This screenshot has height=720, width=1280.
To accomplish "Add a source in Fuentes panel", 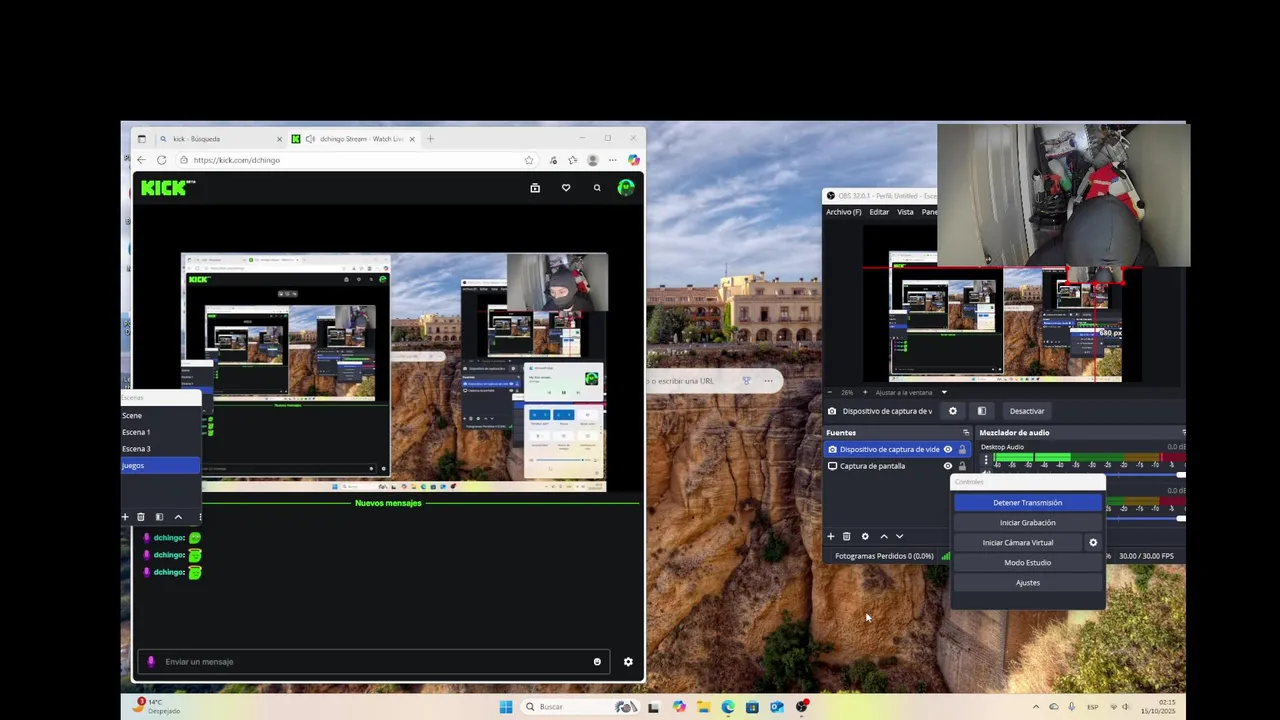I will point(830,537).
